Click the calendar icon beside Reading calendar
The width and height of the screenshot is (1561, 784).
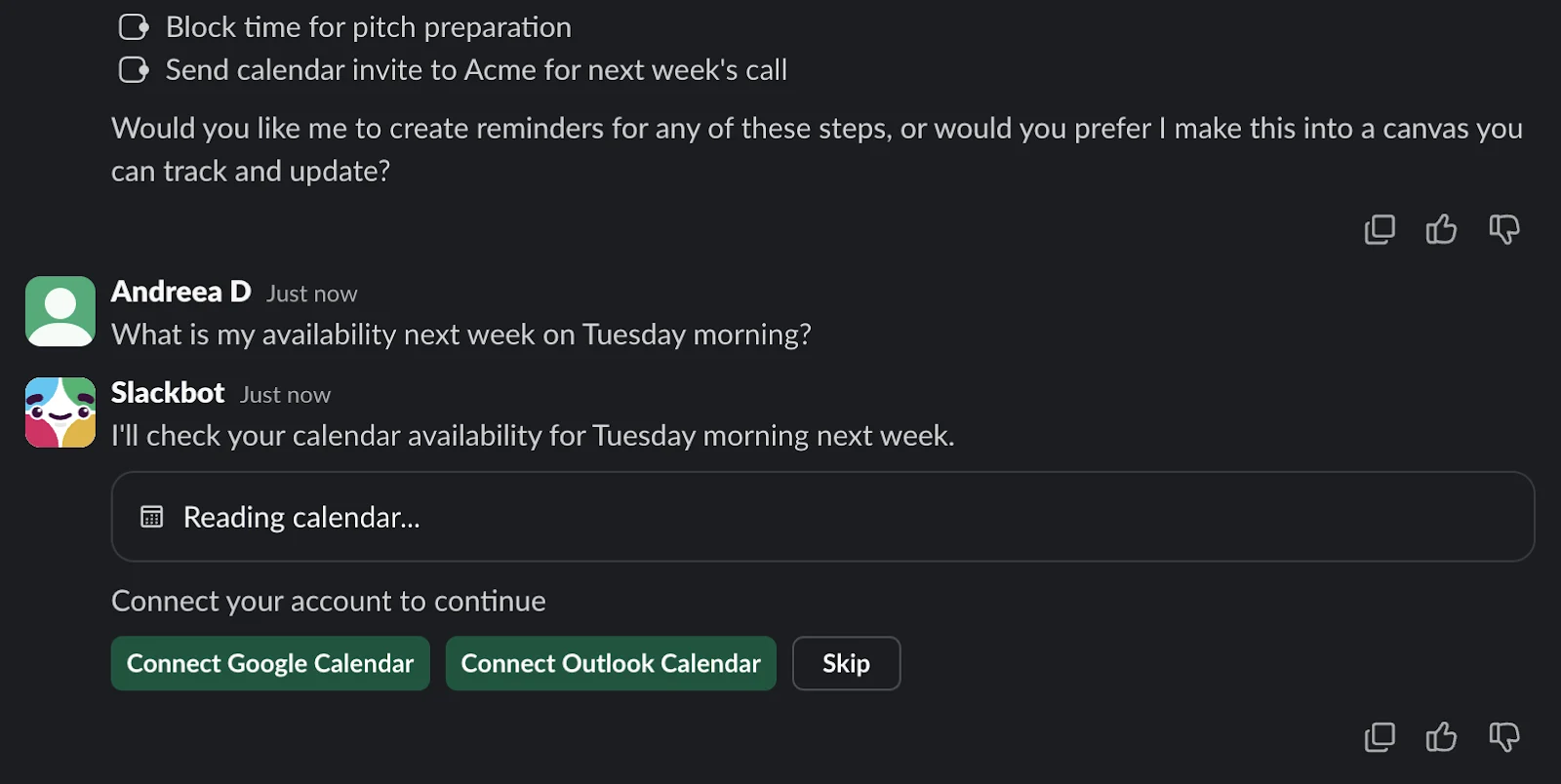pyautogui.click(x=152, y=517)
